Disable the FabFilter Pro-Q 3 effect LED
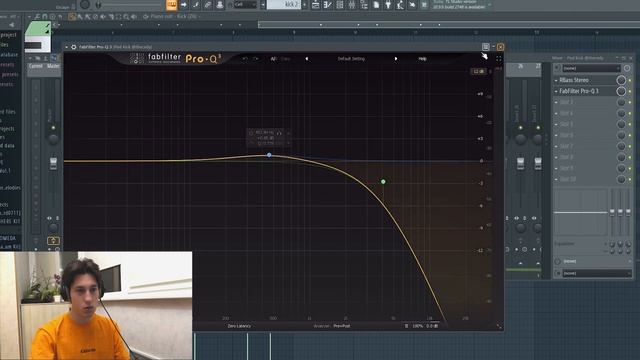 [x=630, y=91]
